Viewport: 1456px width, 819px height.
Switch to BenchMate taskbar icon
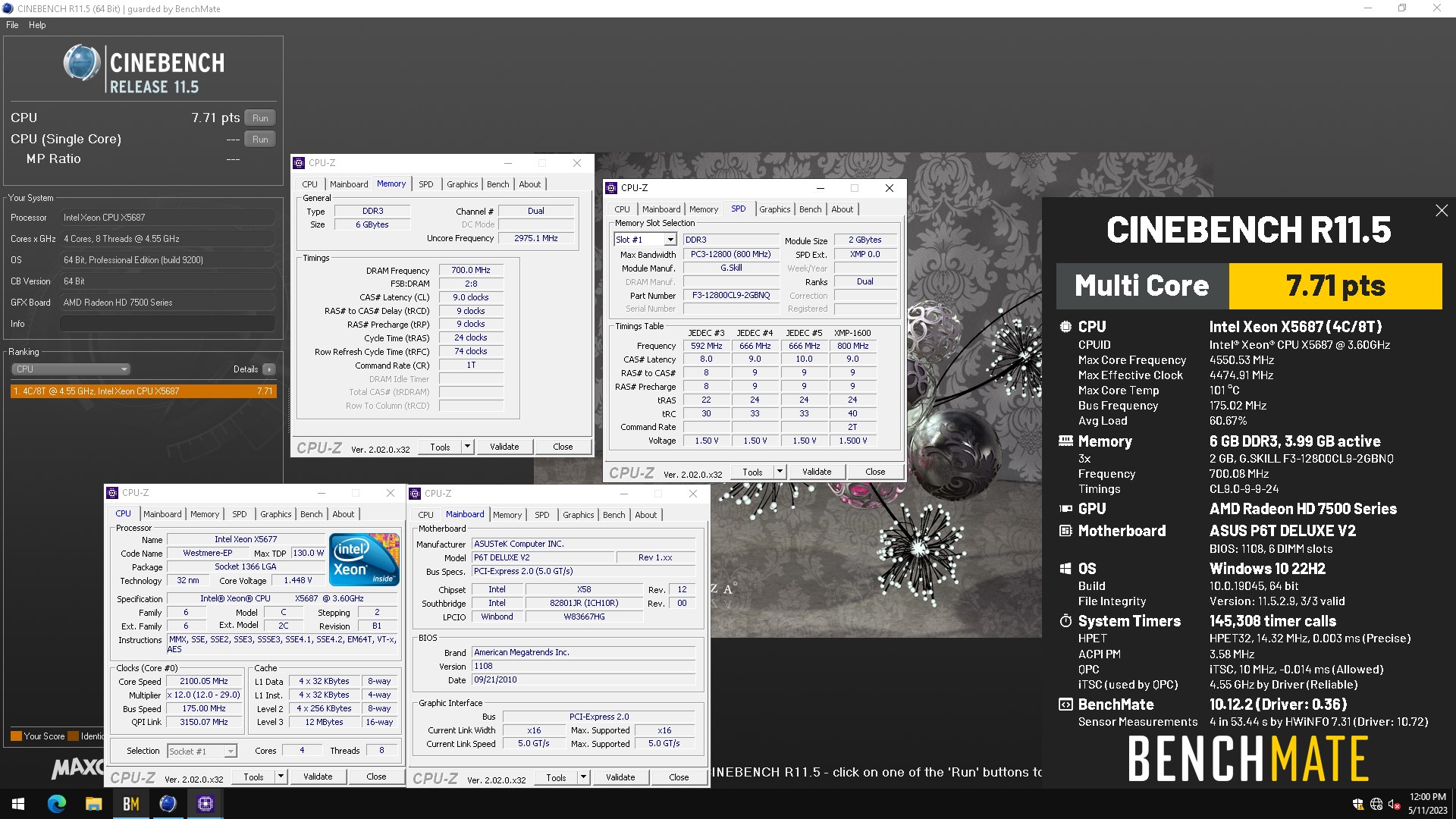pyautogui.click(x=130, y=804)
